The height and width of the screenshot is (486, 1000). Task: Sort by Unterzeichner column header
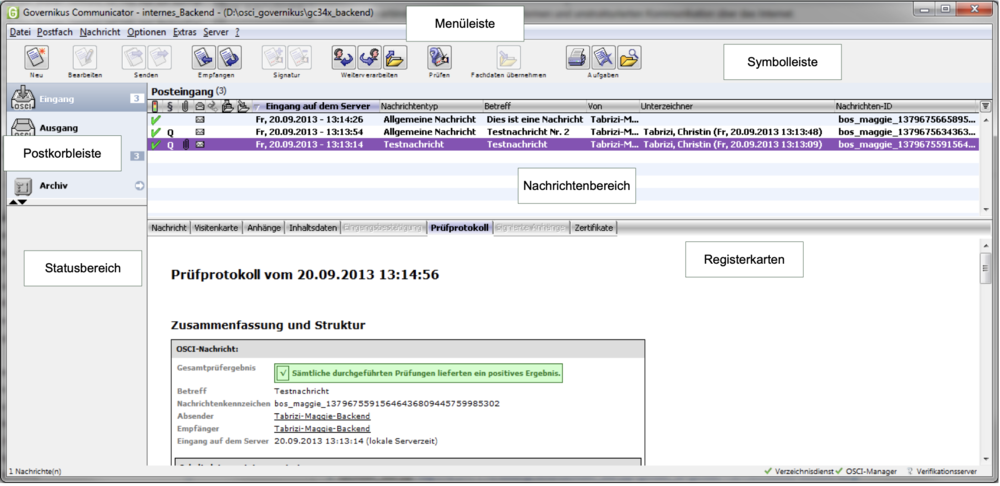point(736,106)
